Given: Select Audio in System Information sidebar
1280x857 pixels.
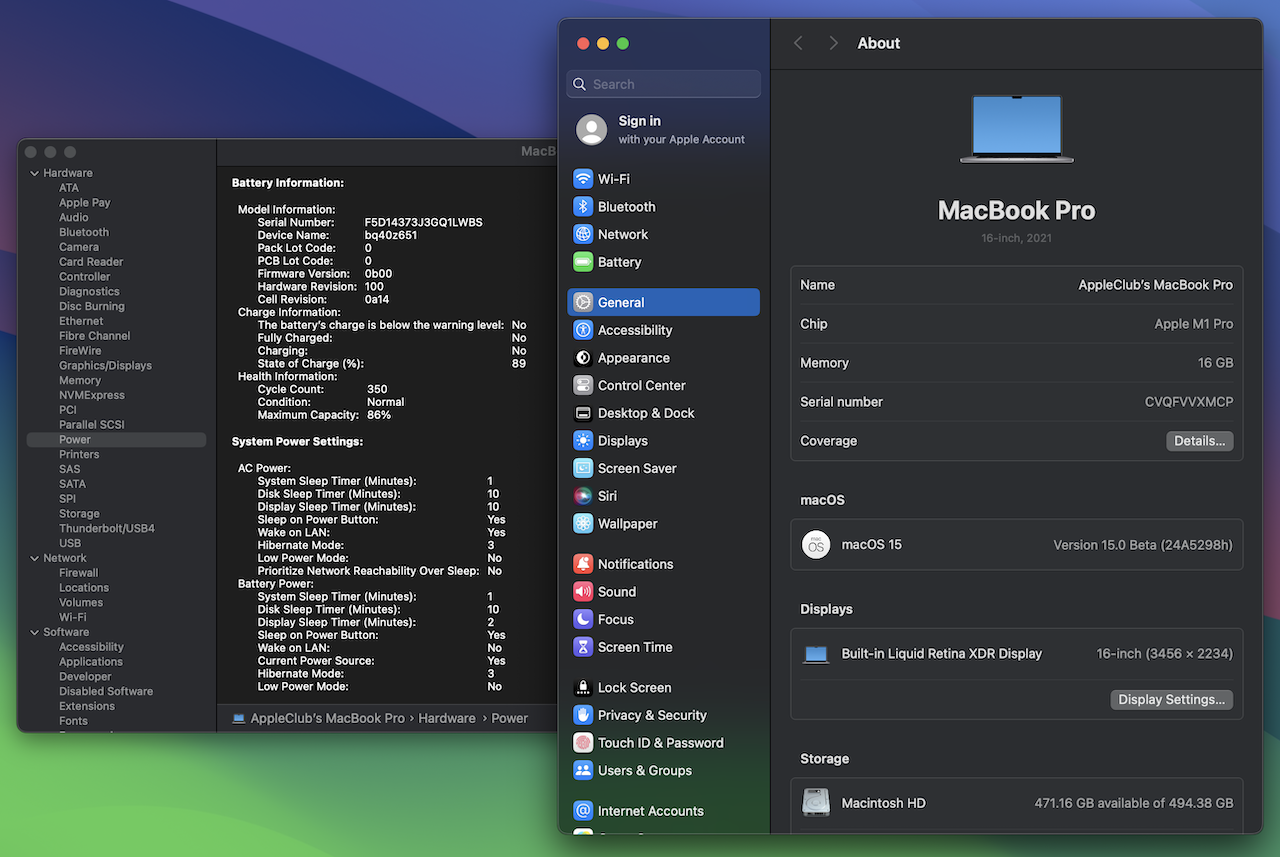Looking at the screenshot, I should coord(74,217).
